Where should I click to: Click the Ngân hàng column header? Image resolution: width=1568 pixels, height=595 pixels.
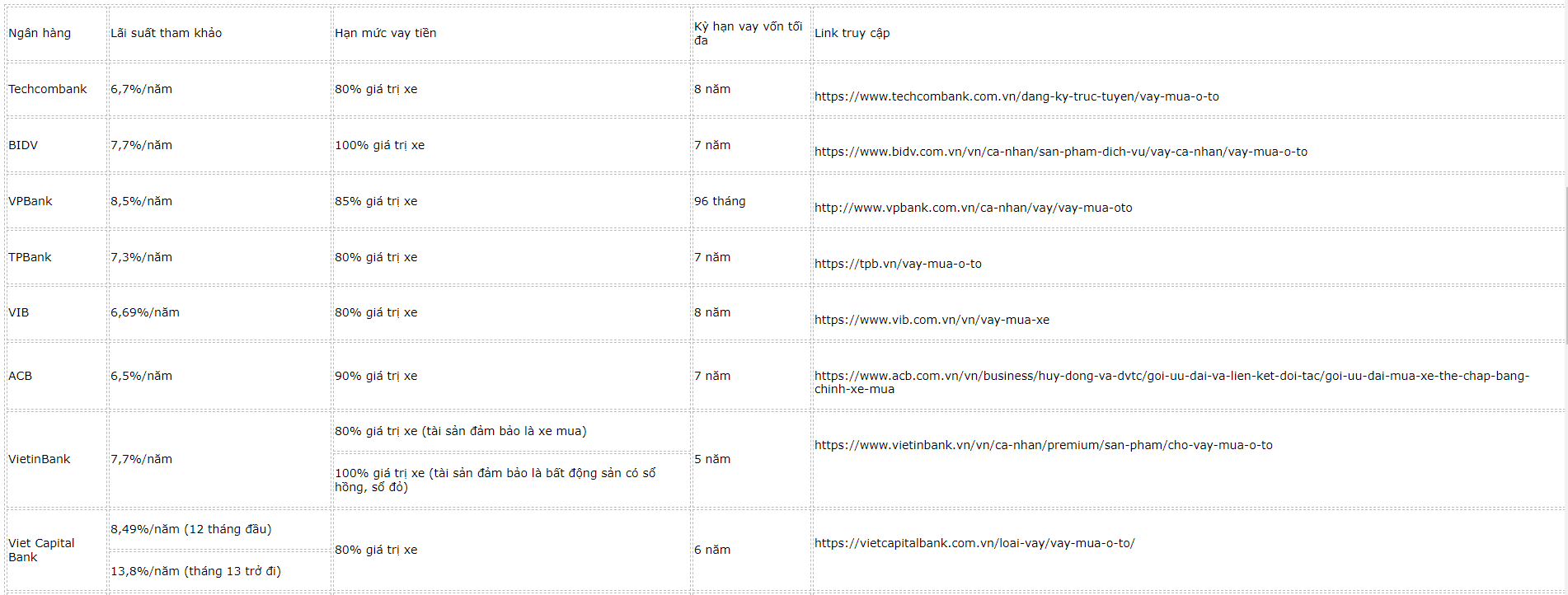point(40,33)
